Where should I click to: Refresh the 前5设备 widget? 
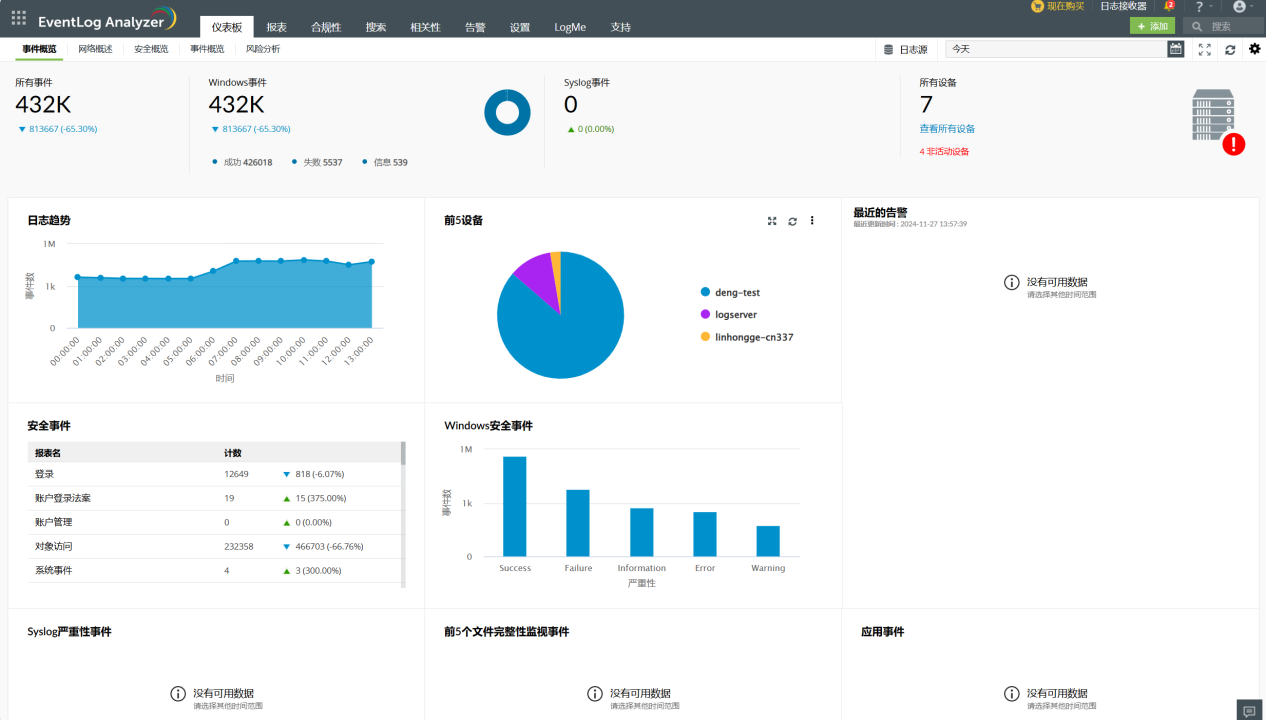(x=792, y=221)
